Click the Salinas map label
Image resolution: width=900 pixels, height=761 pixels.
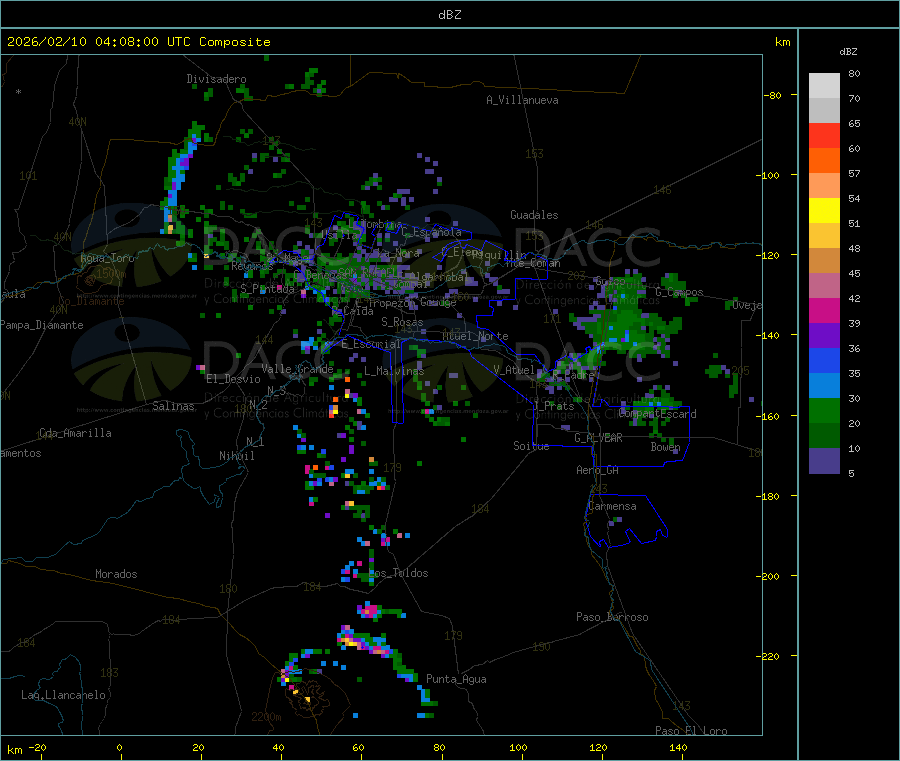pyautogui.click(x=173, y=406)
